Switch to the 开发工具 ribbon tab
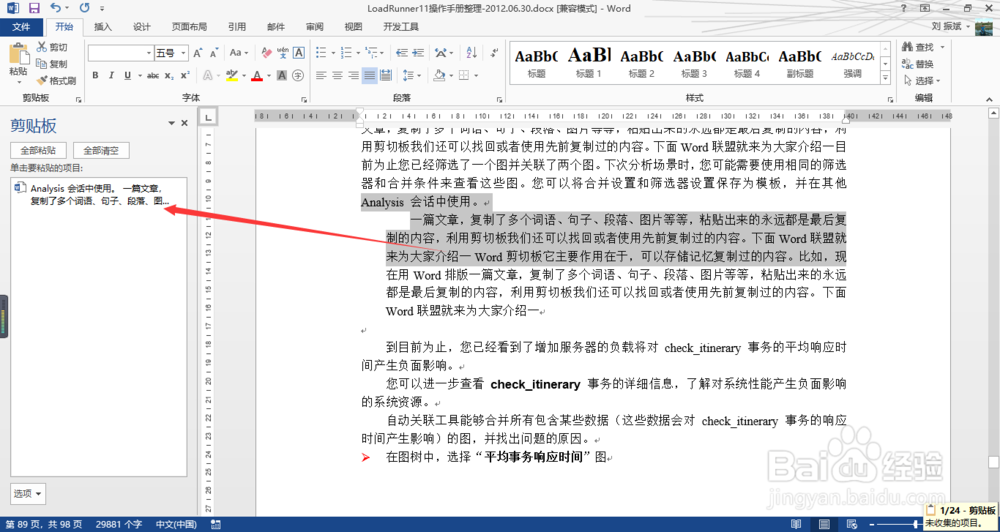Image resolution: width=1000 pixels, height=532 pixels. (x=401, y=27)
